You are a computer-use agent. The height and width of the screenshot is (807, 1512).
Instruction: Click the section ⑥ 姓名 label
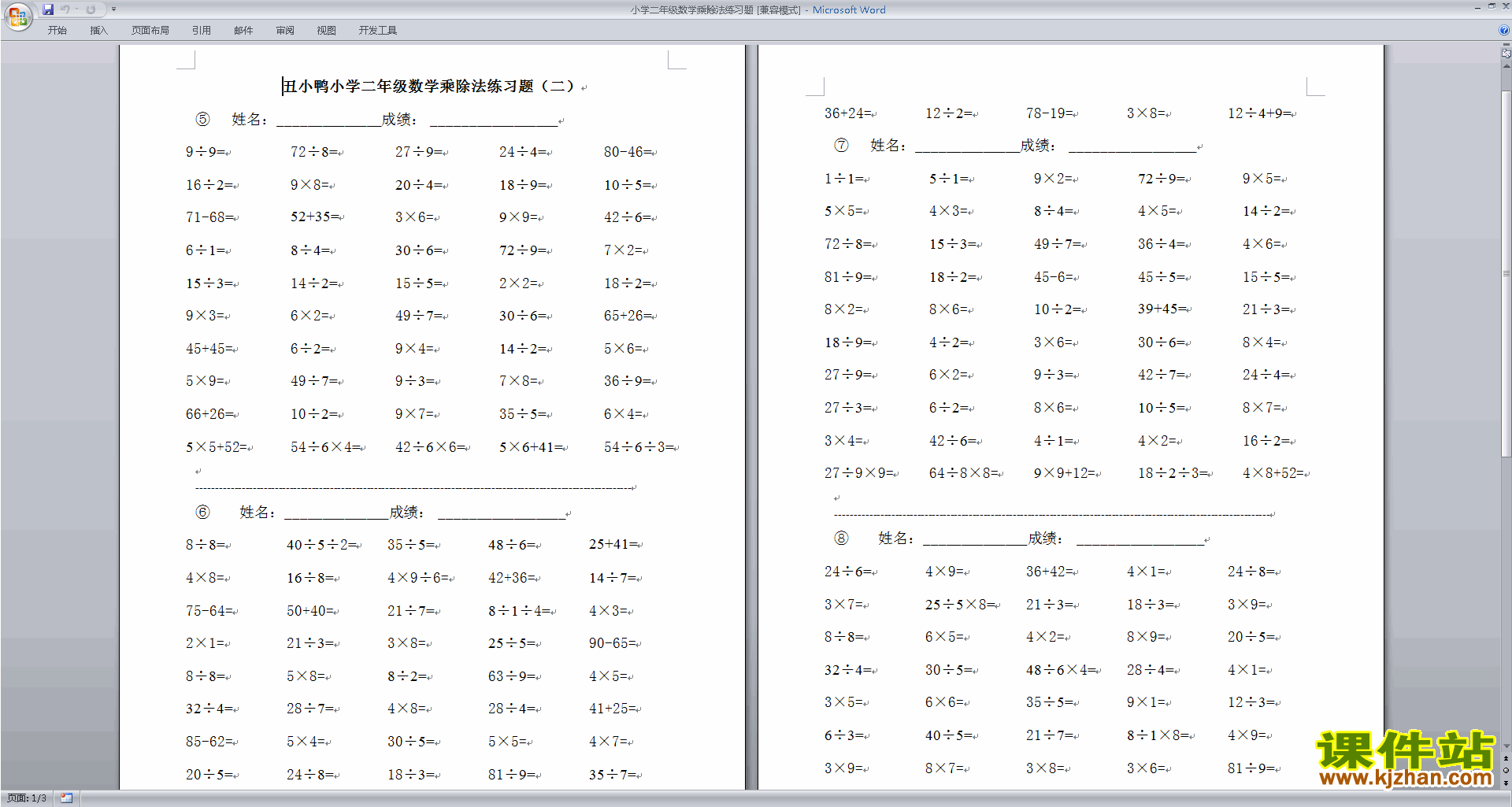click(x=257, y=513)
